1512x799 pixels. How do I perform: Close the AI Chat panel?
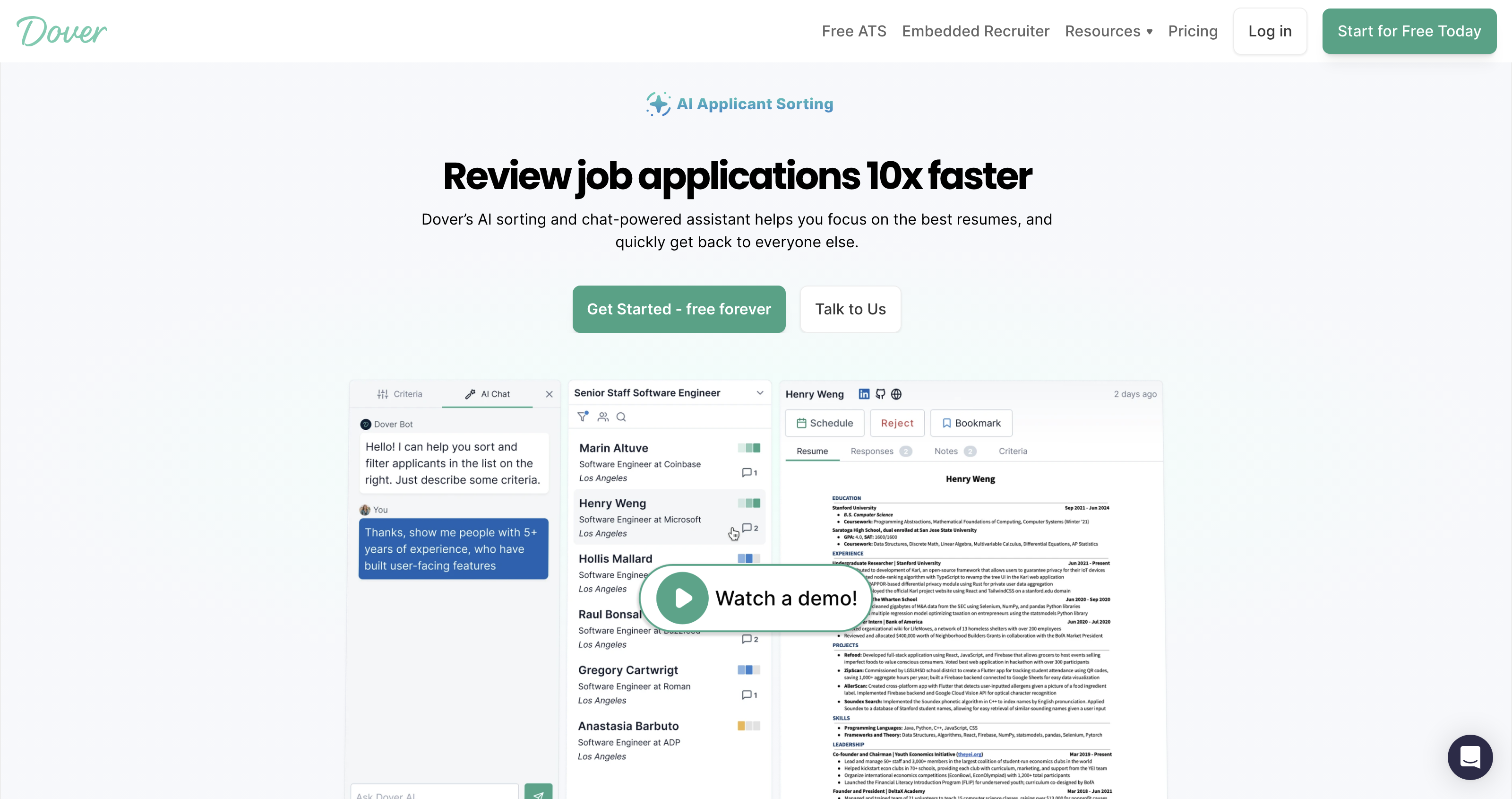(x=550, y=394)
